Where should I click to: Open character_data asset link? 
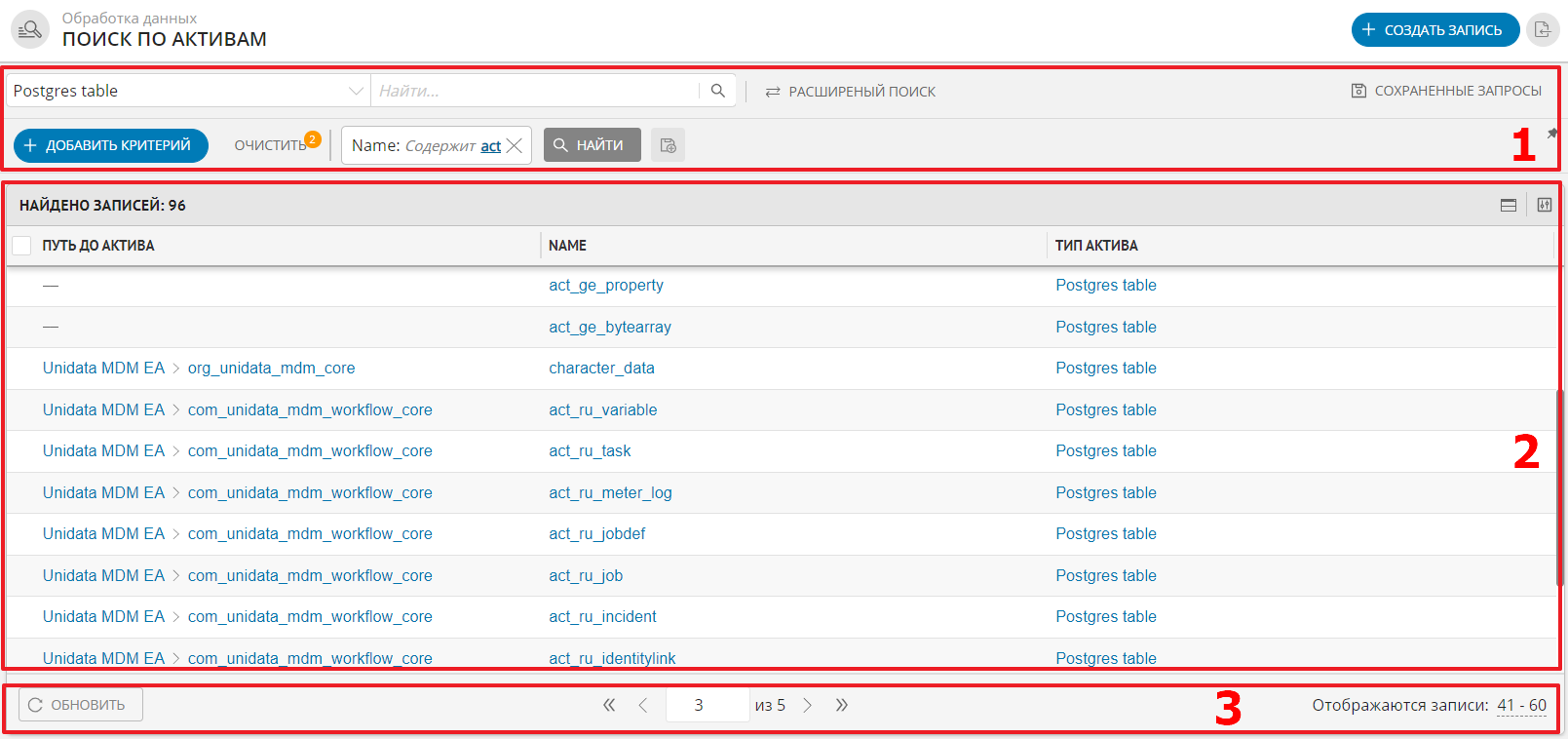[x=601, y=369]
